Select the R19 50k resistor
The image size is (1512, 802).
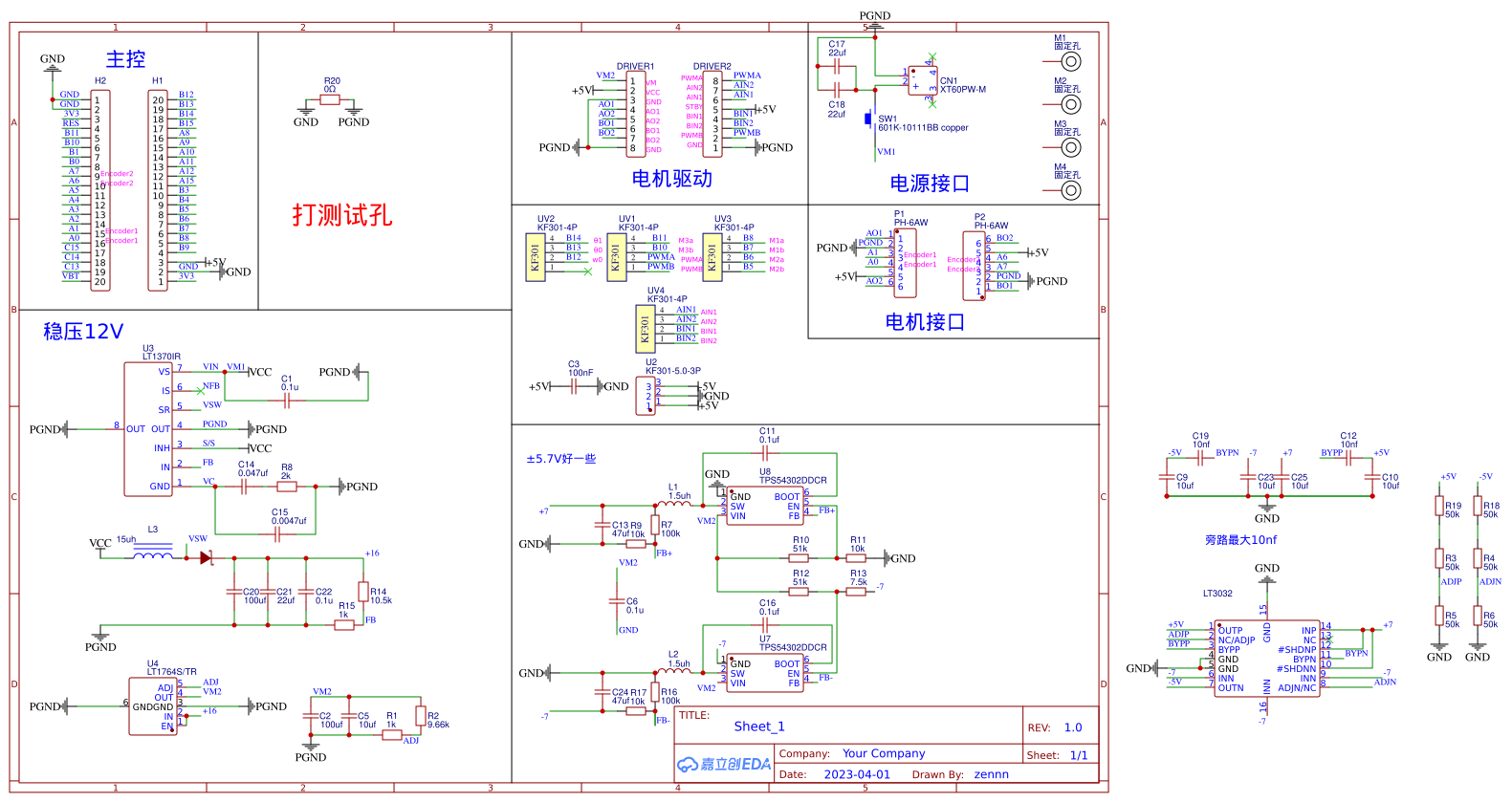click(x=1439, y=507)
